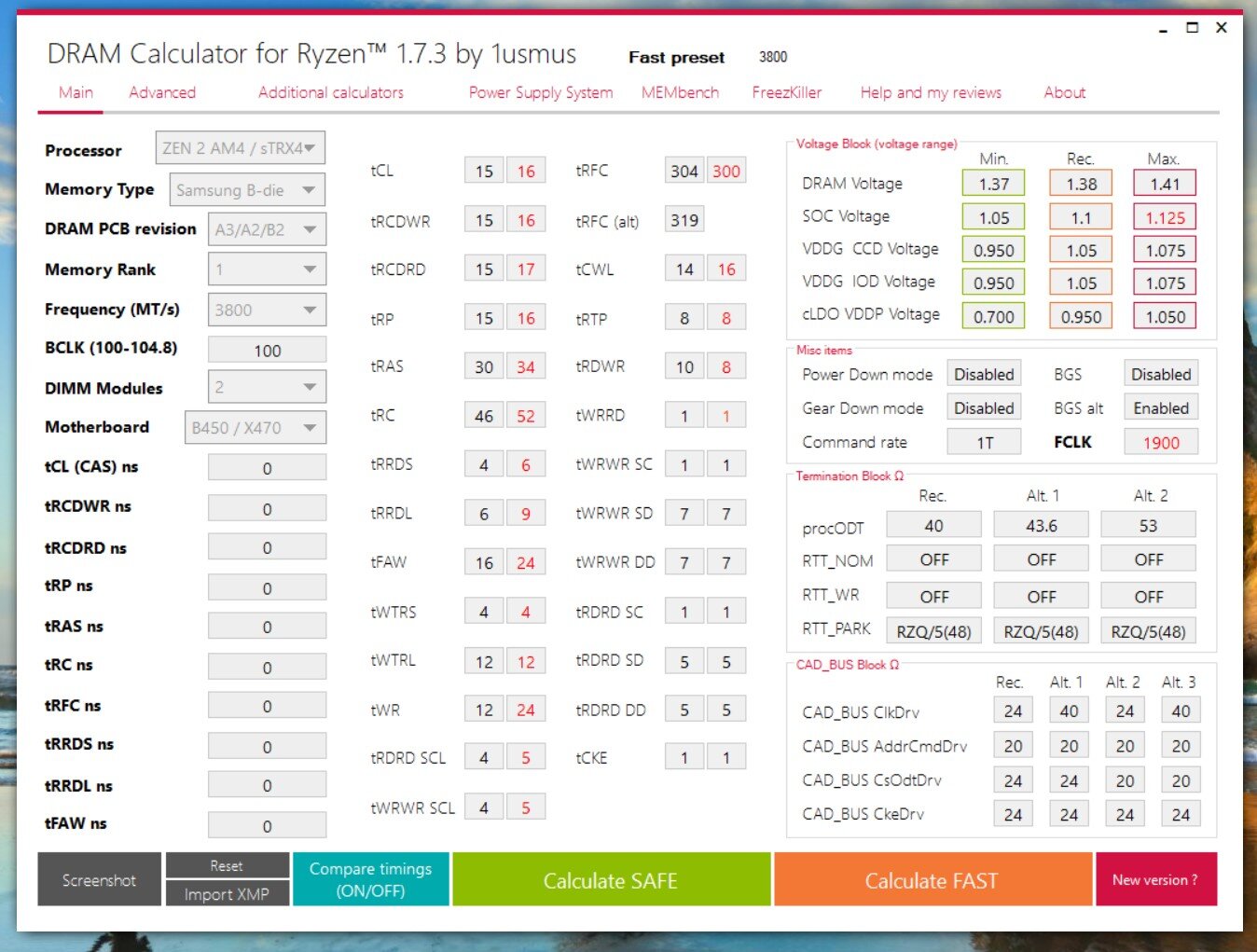The height and width of the screenshot is (952, 1257).
Task: Click Calculate SAFE
Action: click(611, 879)
